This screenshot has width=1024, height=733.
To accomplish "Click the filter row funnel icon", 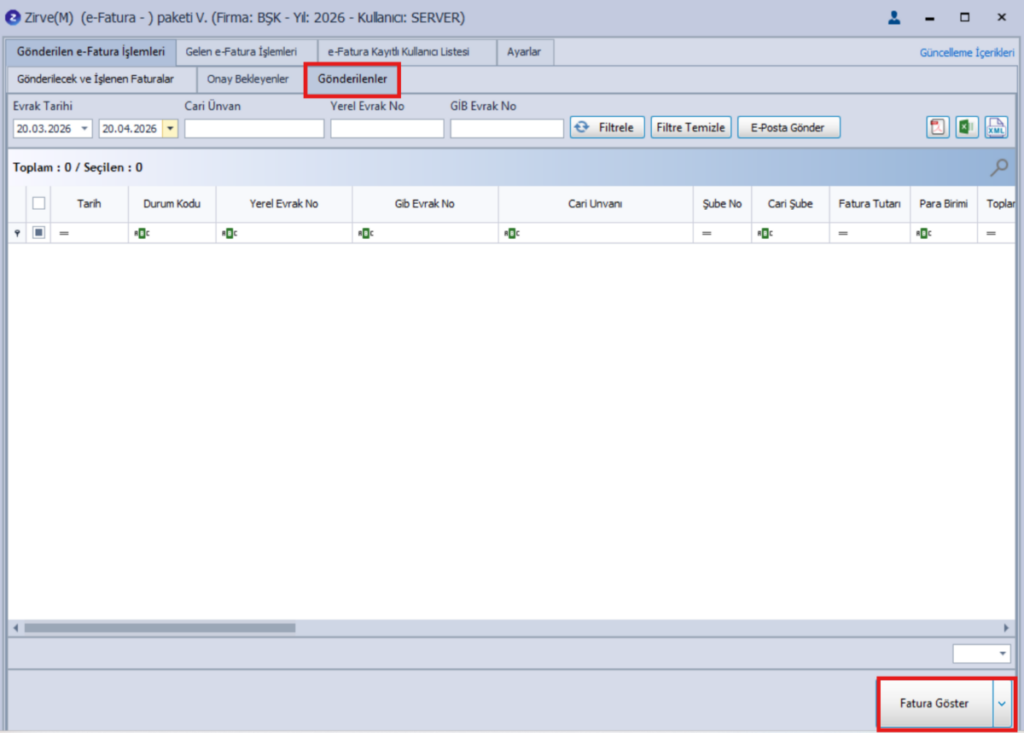I will point(17,233).
